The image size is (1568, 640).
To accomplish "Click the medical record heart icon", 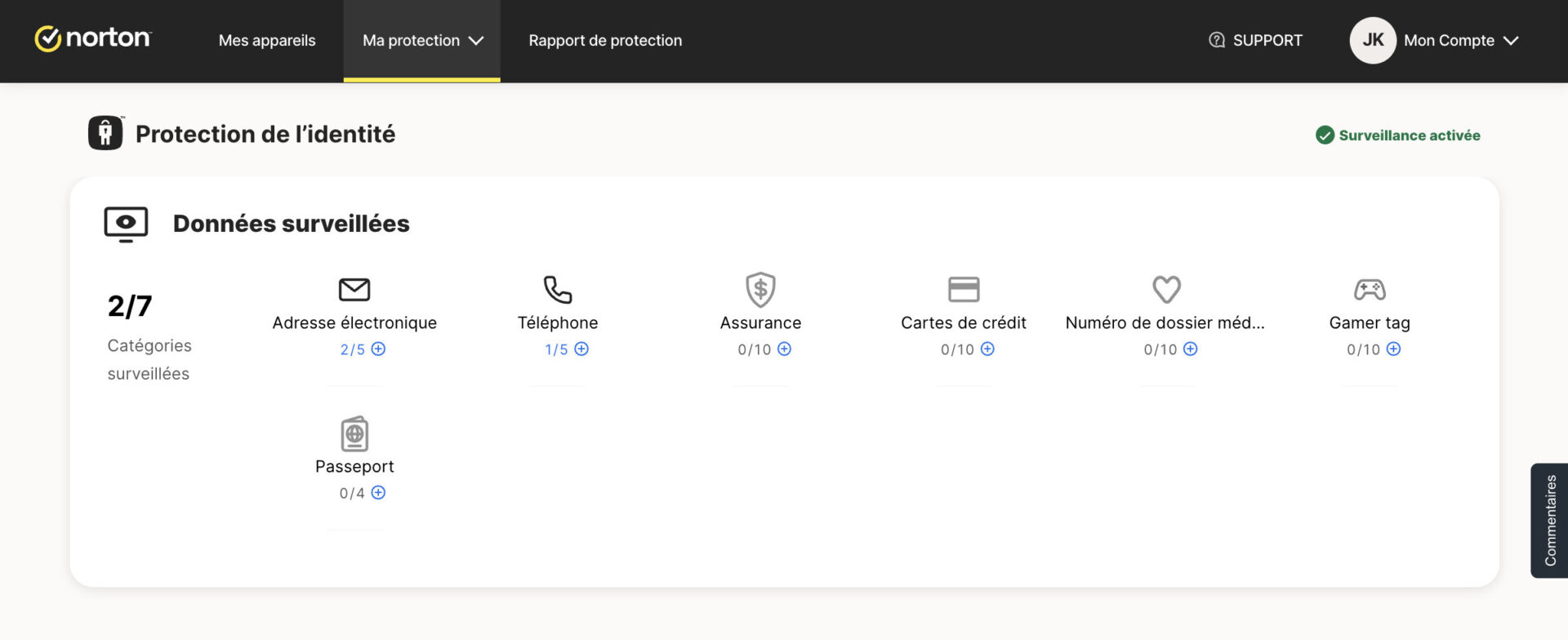I will pyautogui.click(x=1166, y=289).
